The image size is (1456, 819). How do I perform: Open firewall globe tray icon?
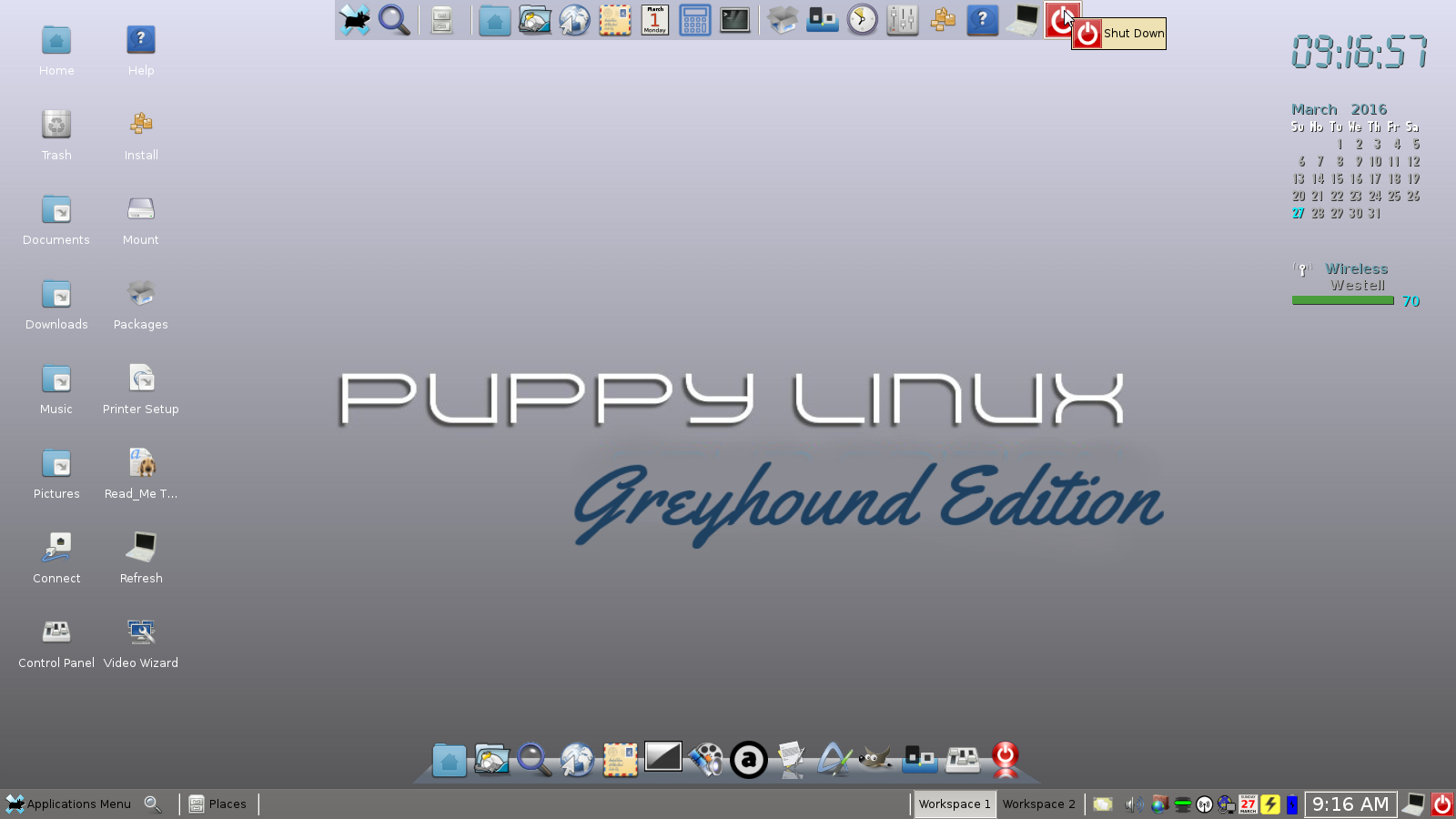click(x=1159, y=804)
